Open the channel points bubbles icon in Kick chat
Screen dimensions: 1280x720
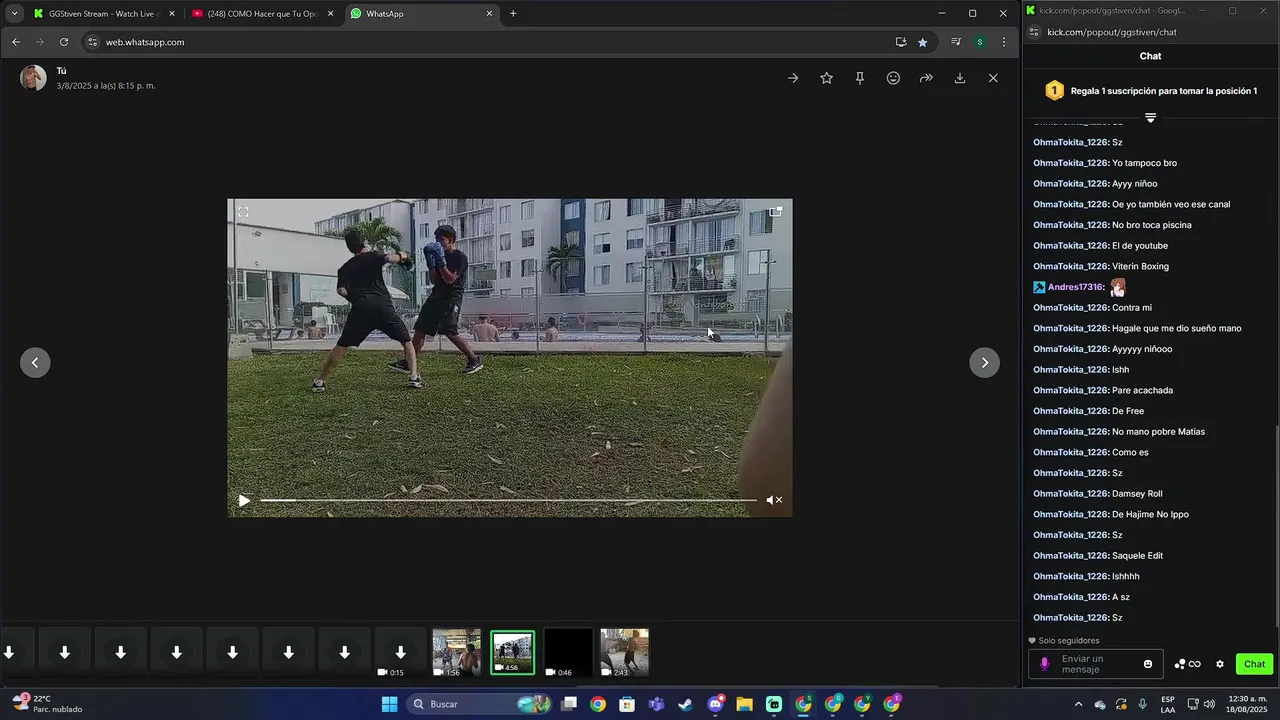[1187, 664]
